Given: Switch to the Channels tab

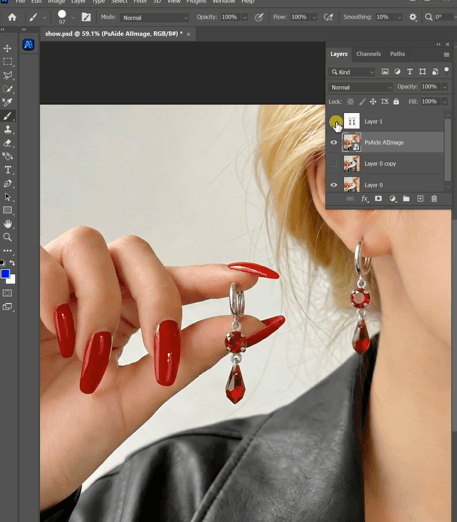Looking at the screenshot, I should [368, 54].
